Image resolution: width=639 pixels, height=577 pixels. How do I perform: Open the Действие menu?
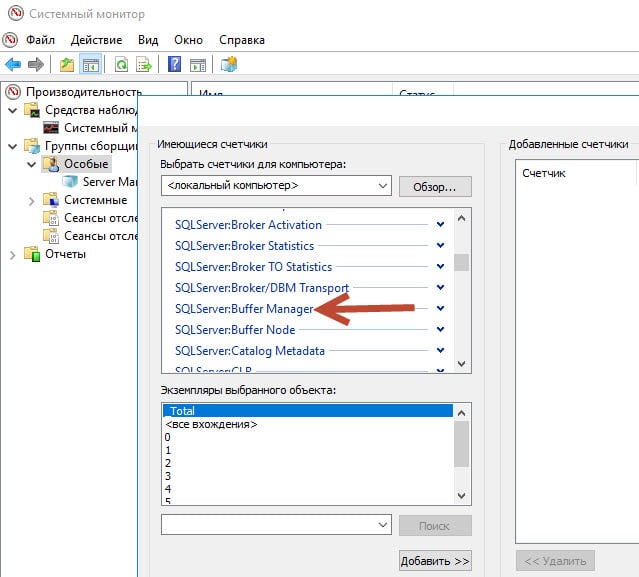pos(96,40)
